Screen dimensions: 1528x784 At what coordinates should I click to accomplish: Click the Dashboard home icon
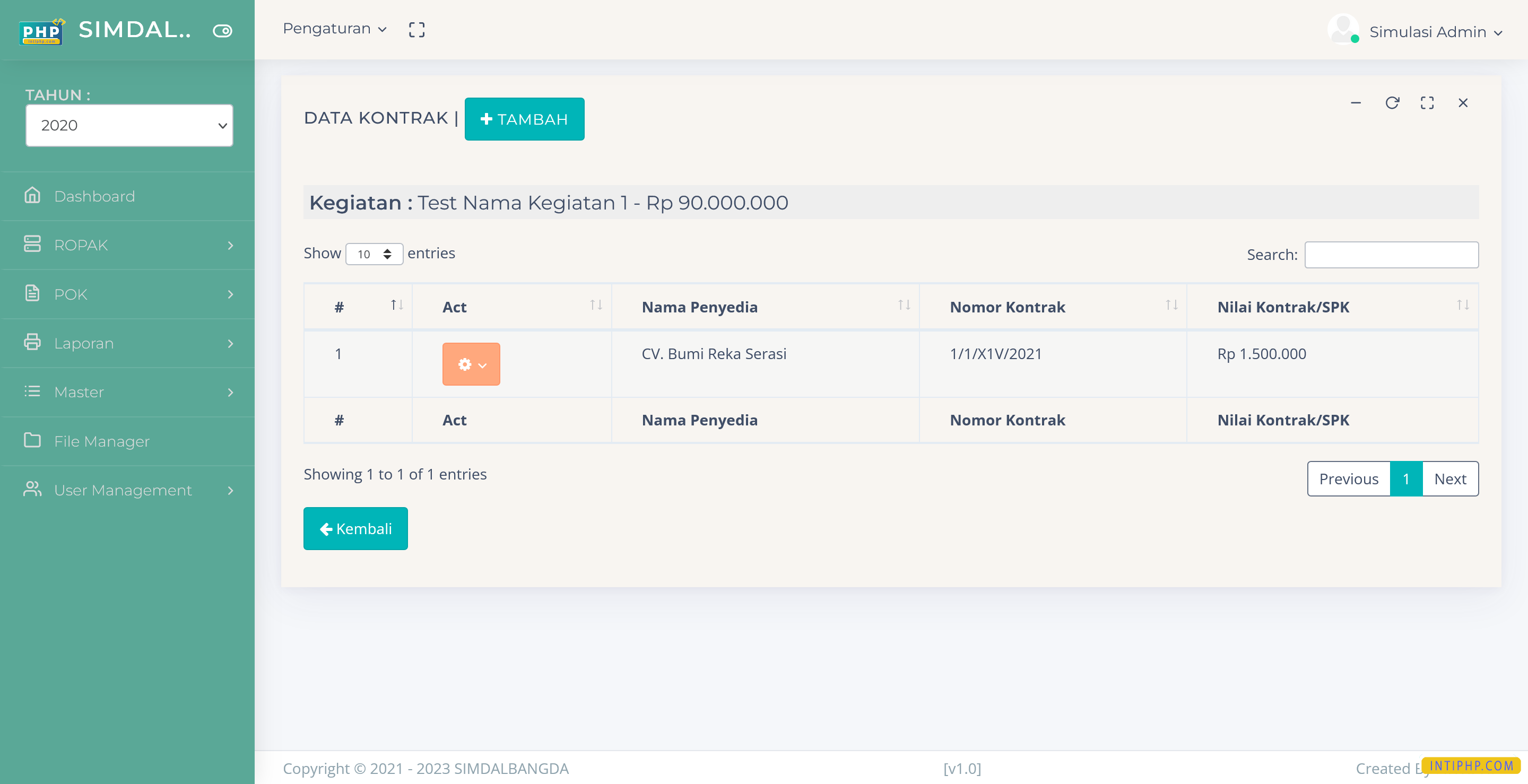coord(32,195)
